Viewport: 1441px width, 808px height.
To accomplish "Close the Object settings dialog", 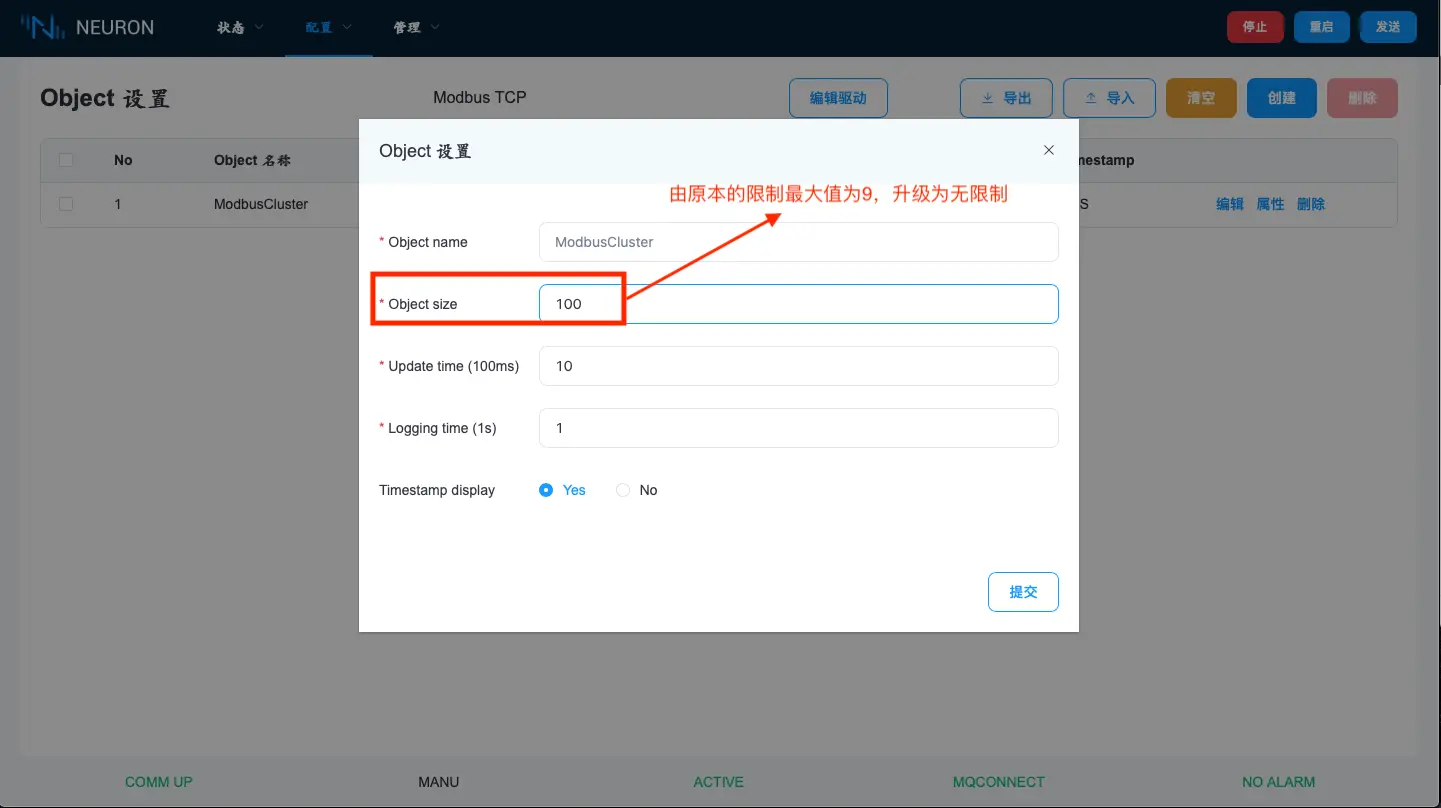I will 1049,150.
